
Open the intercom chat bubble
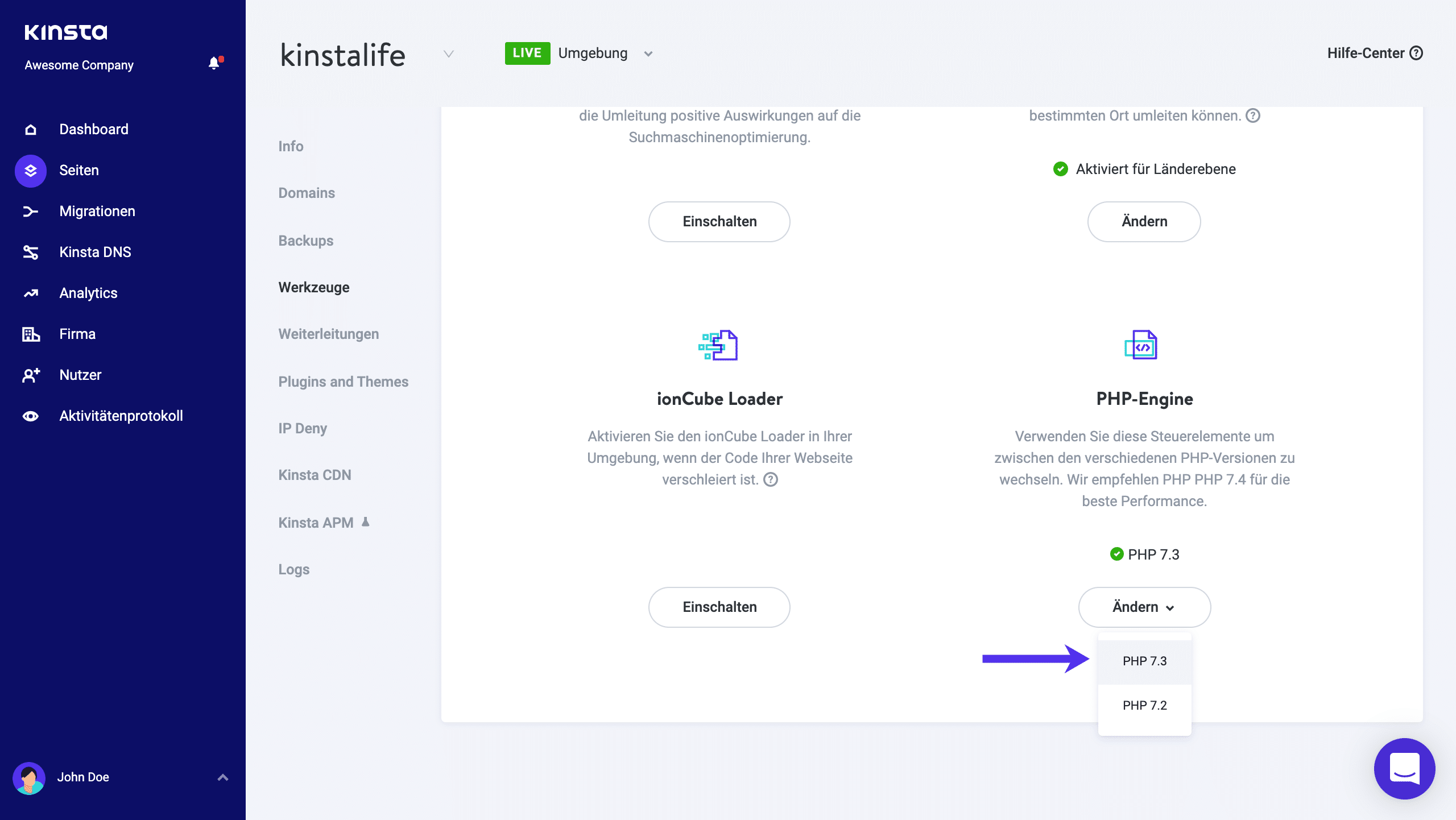point(1404,769)
